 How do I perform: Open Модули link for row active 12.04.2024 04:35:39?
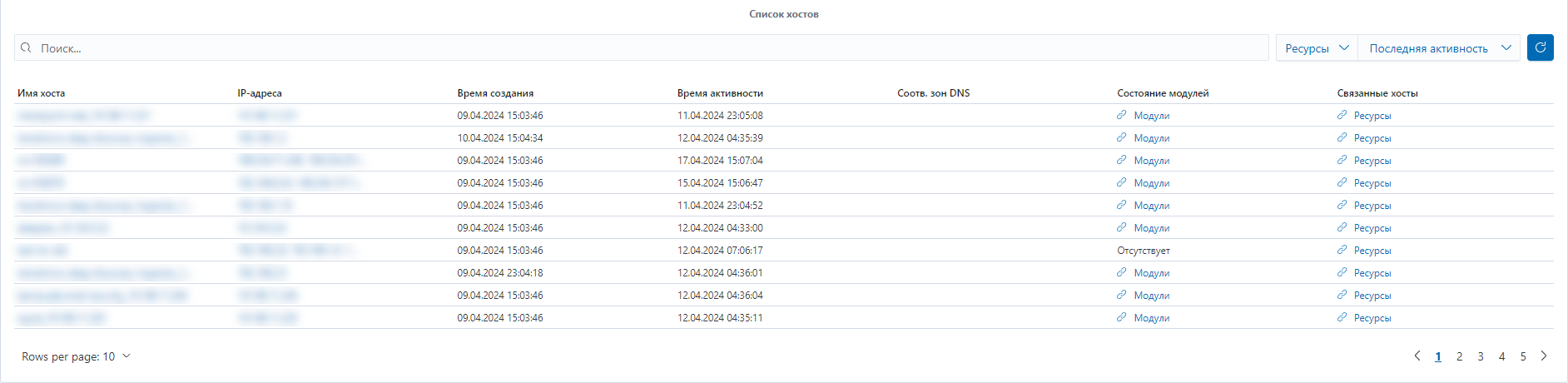click(1144, 138)
